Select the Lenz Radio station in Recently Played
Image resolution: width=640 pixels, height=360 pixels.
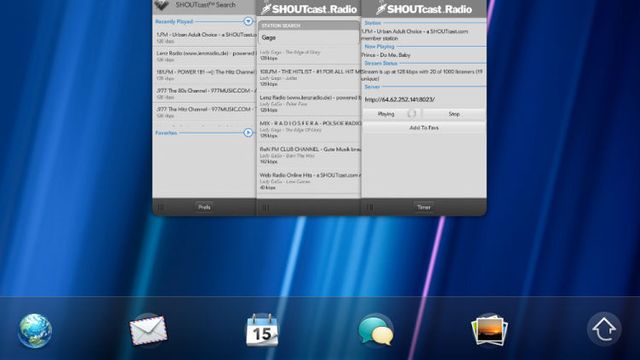click(x=205, y=56)
